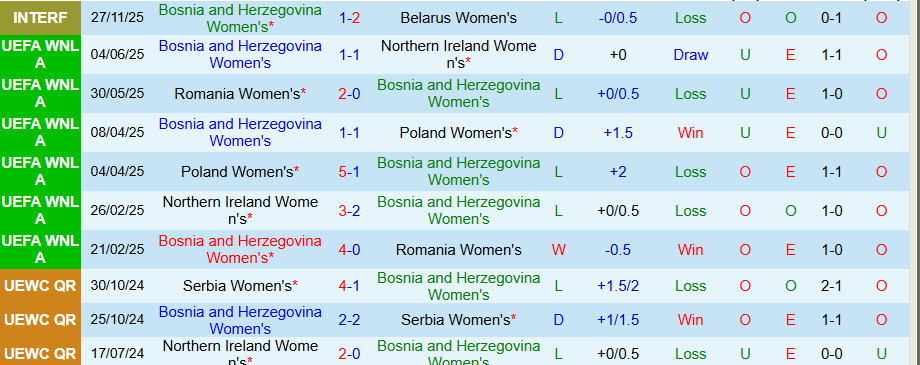Click Bosnia and Herzegovina Women's on 21/02/25
This screenshot has width=920, height=365.
pyautogui.click(x=240, y=249)
